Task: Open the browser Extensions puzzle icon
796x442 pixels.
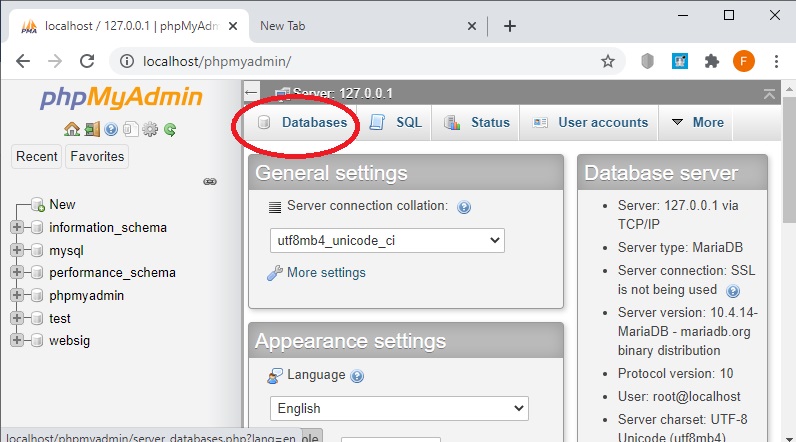Action: [x=712, y=61]
